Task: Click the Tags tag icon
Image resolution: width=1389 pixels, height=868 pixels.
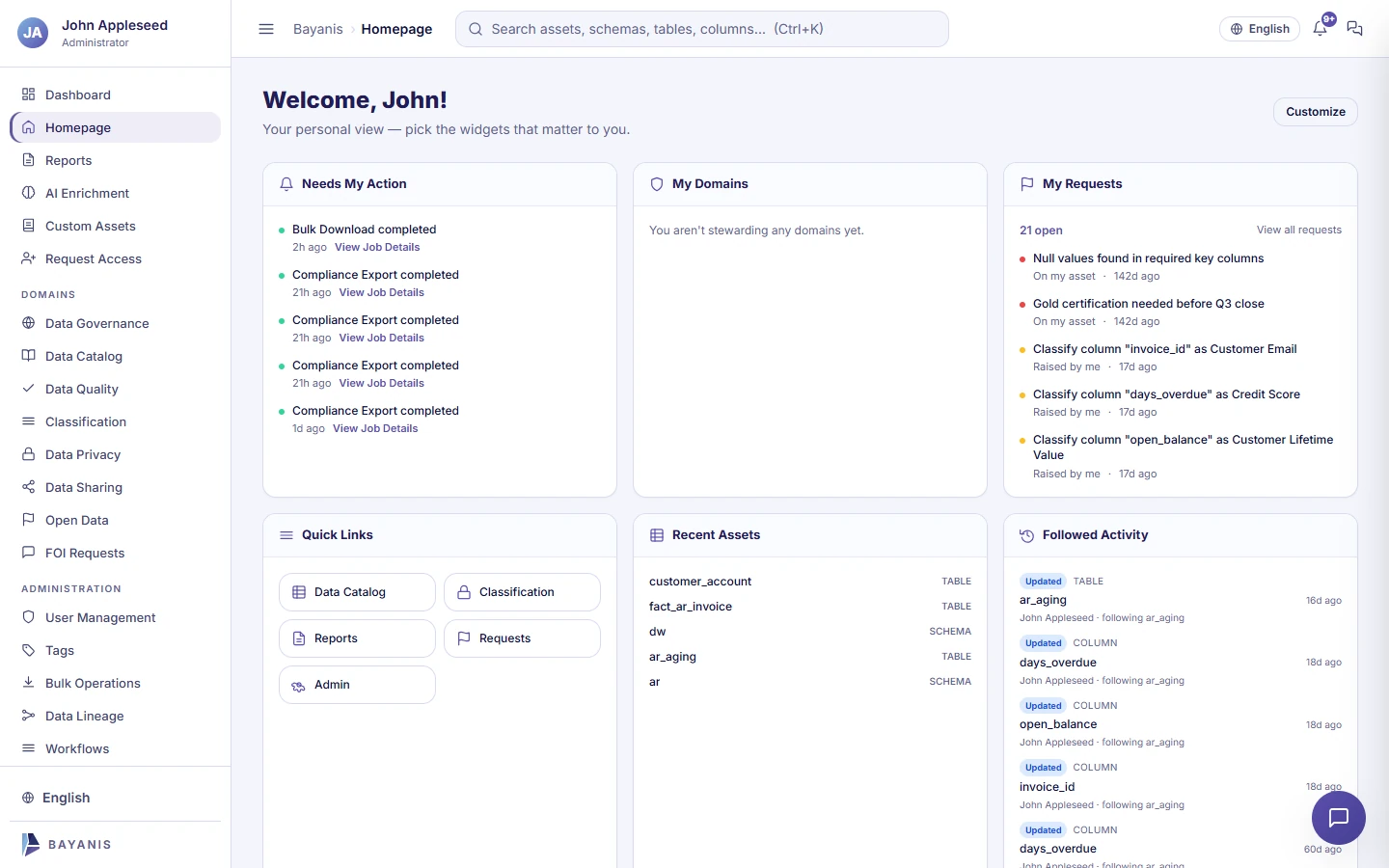Action: [x=28, y=650]
